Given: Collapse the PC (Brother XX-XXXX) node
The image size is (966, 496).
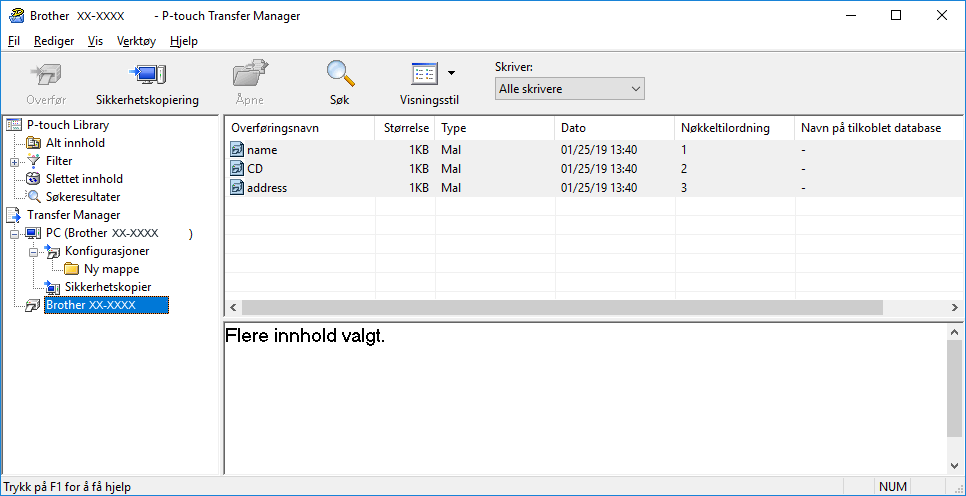Looking at the screenshot, I should pos(14,234).
